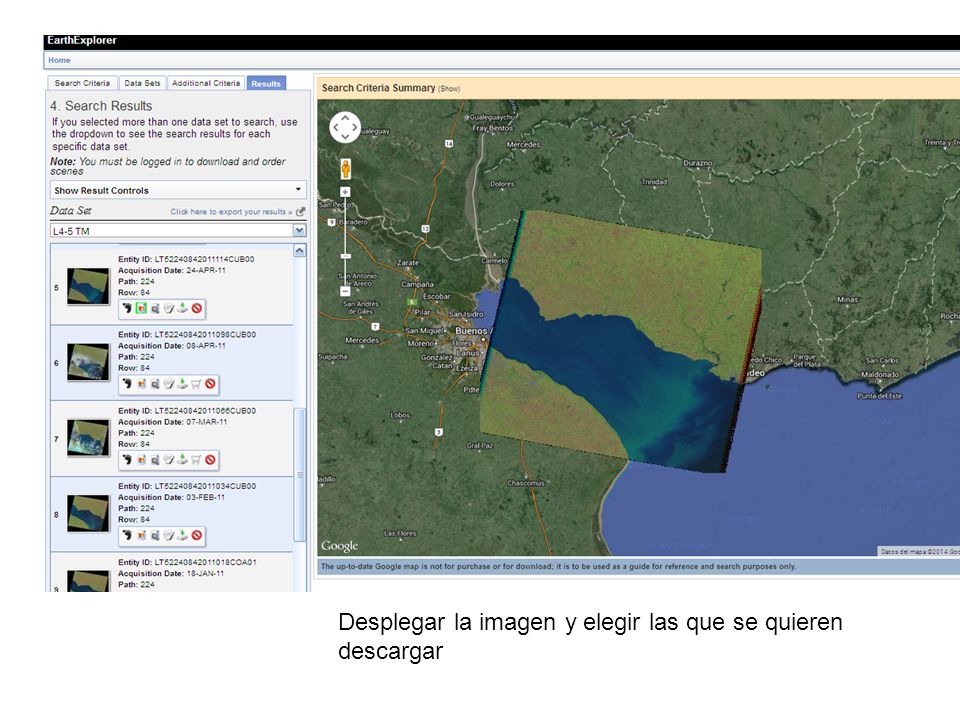Toggle browse overlay for the 08-APR-11 scene

point(141,384)
